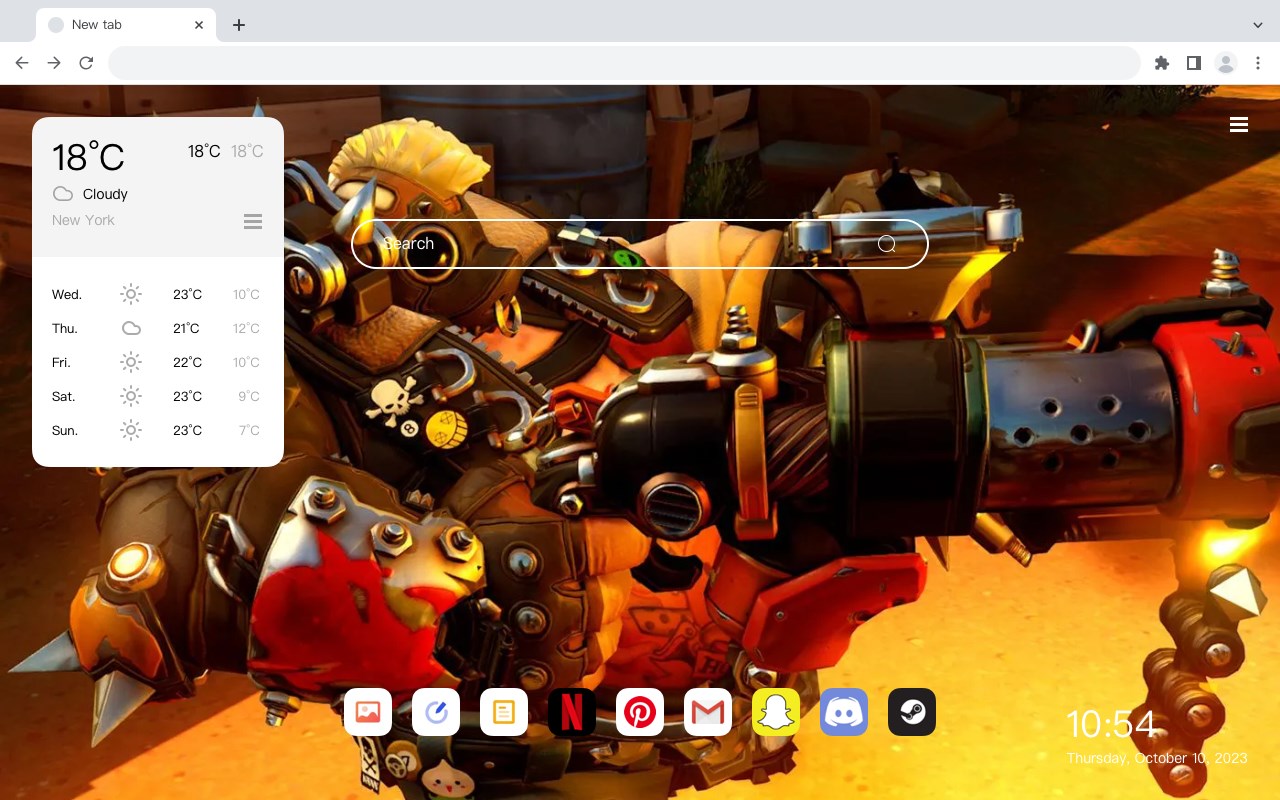
Task: Focus the browser address bar
Action: [624, 63]
